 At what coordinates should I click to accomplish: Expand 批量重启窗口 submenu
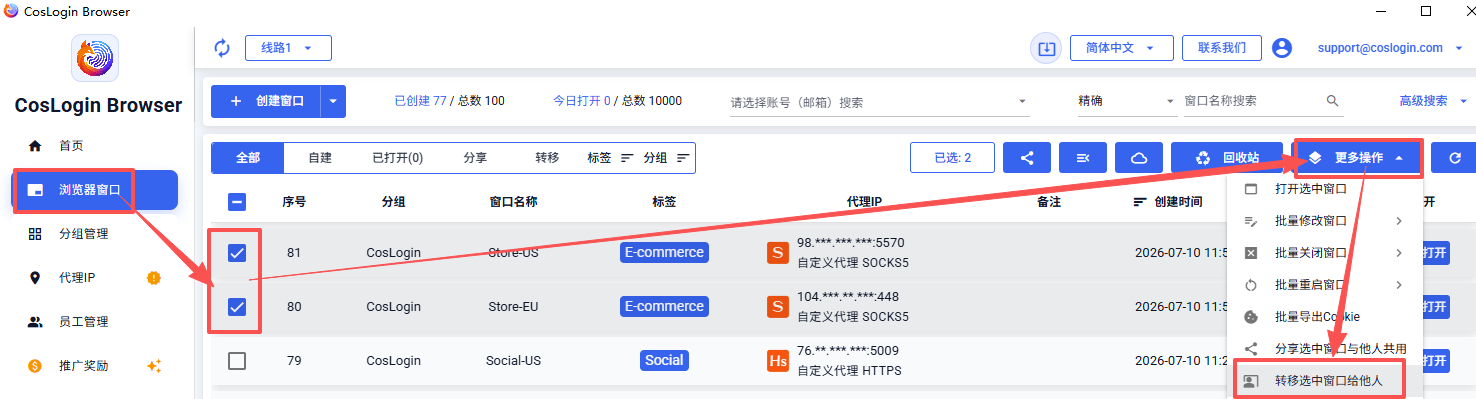[1324, 285]
